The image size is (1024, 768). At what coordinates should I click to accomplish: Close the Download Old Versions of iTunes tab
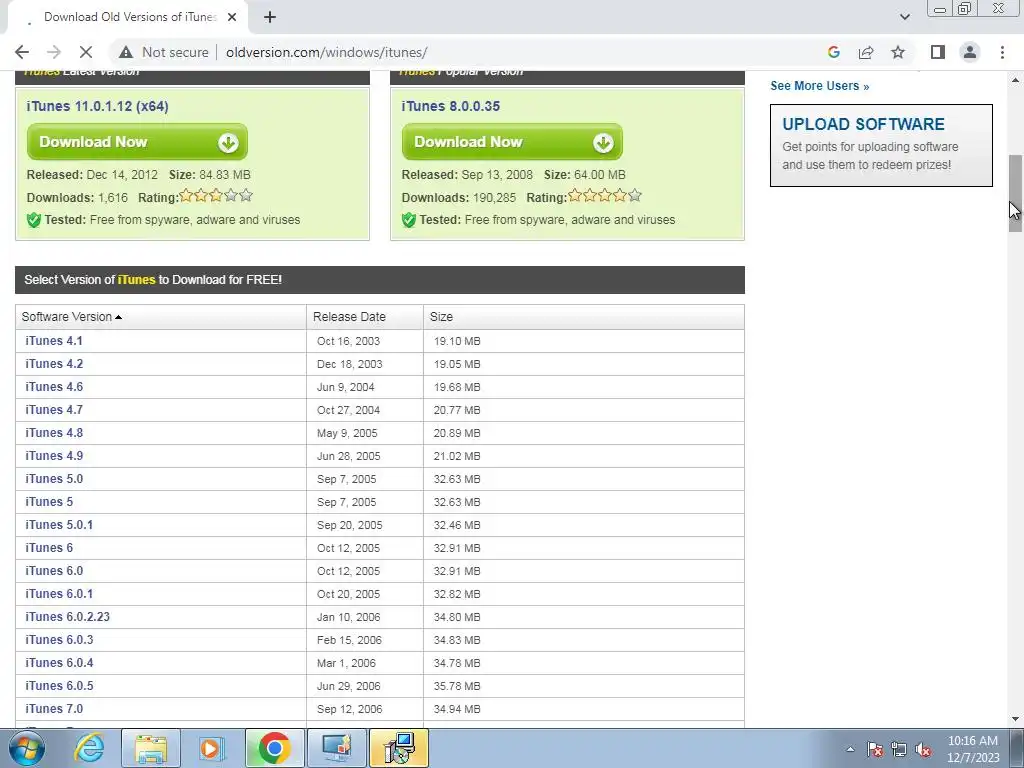tap(232, 17)
